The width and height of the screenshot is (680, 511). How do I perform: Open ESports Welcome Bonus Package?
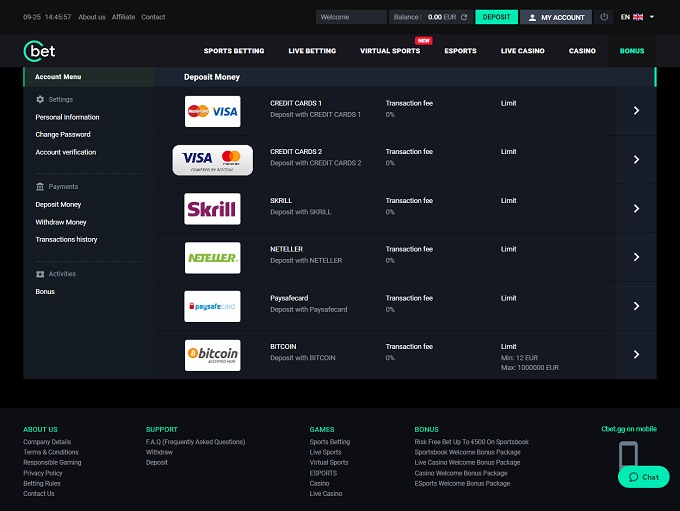click(462, 483)
